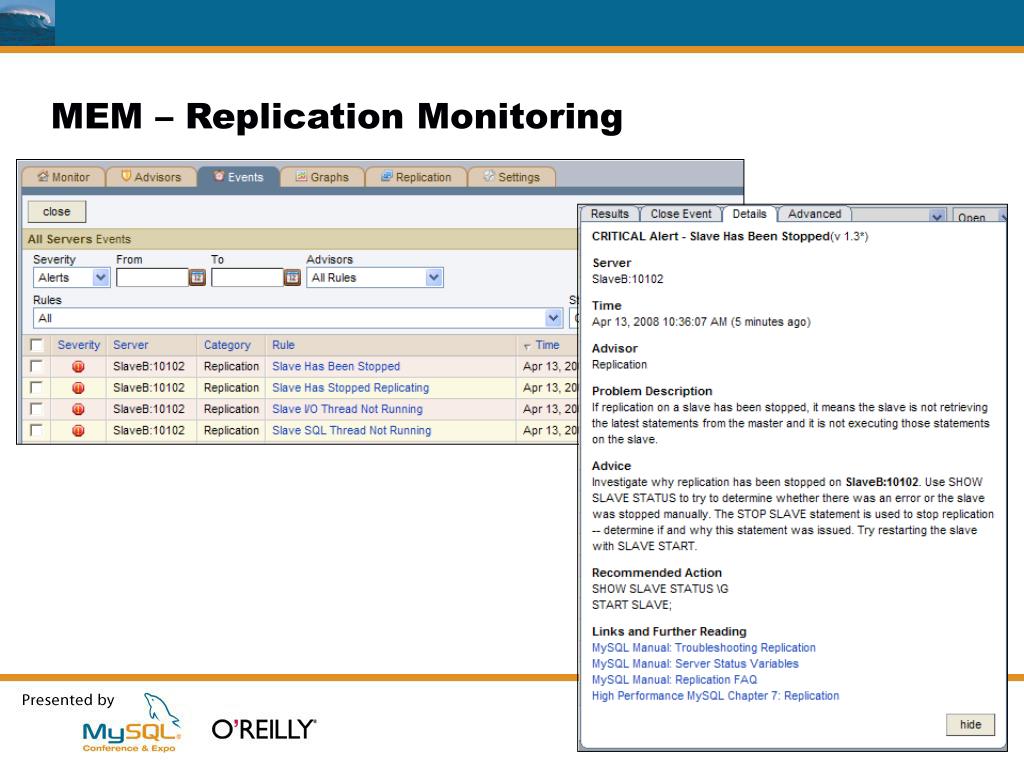Image resolution: width=1024 pixels, height=768 pixels.
Task: Expand the dropdown arrow beside Open in popup
Action: pyautogui.click(x=937, y=216)
